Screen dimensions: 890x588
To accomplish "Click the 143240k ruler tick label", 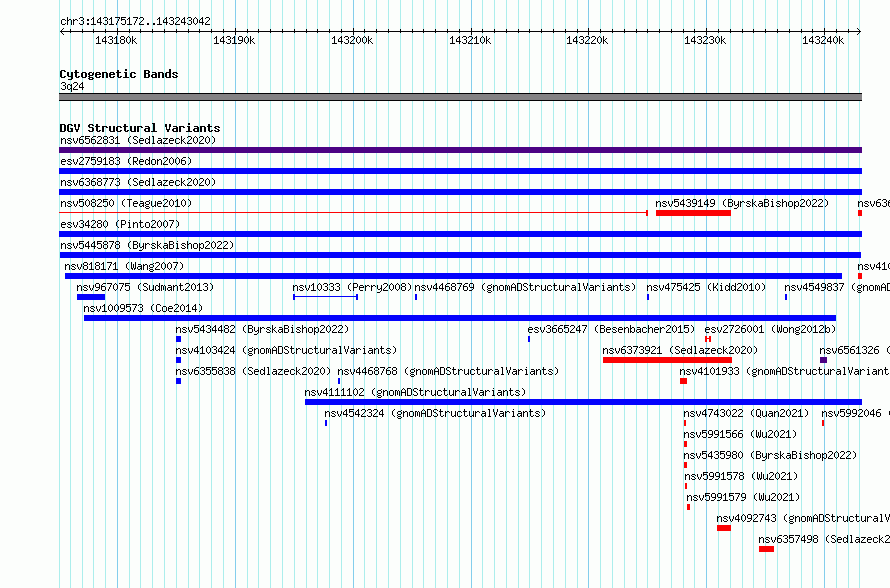I will click(x=822, y=40).
